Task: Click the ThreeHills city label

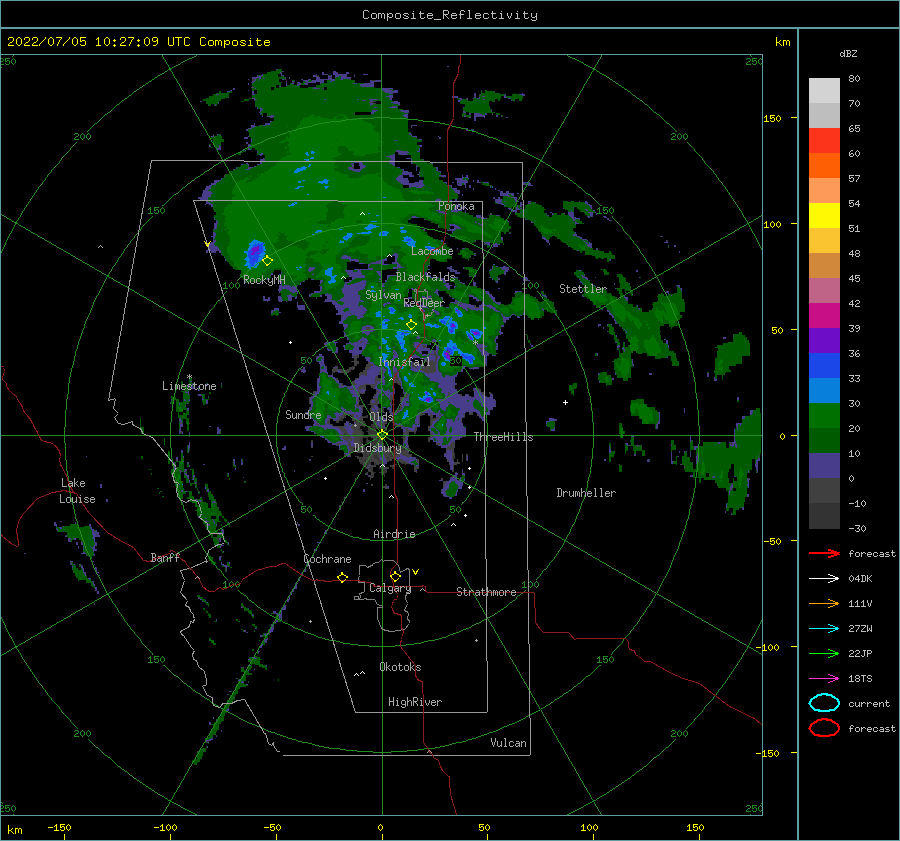Action: point(503,437)
